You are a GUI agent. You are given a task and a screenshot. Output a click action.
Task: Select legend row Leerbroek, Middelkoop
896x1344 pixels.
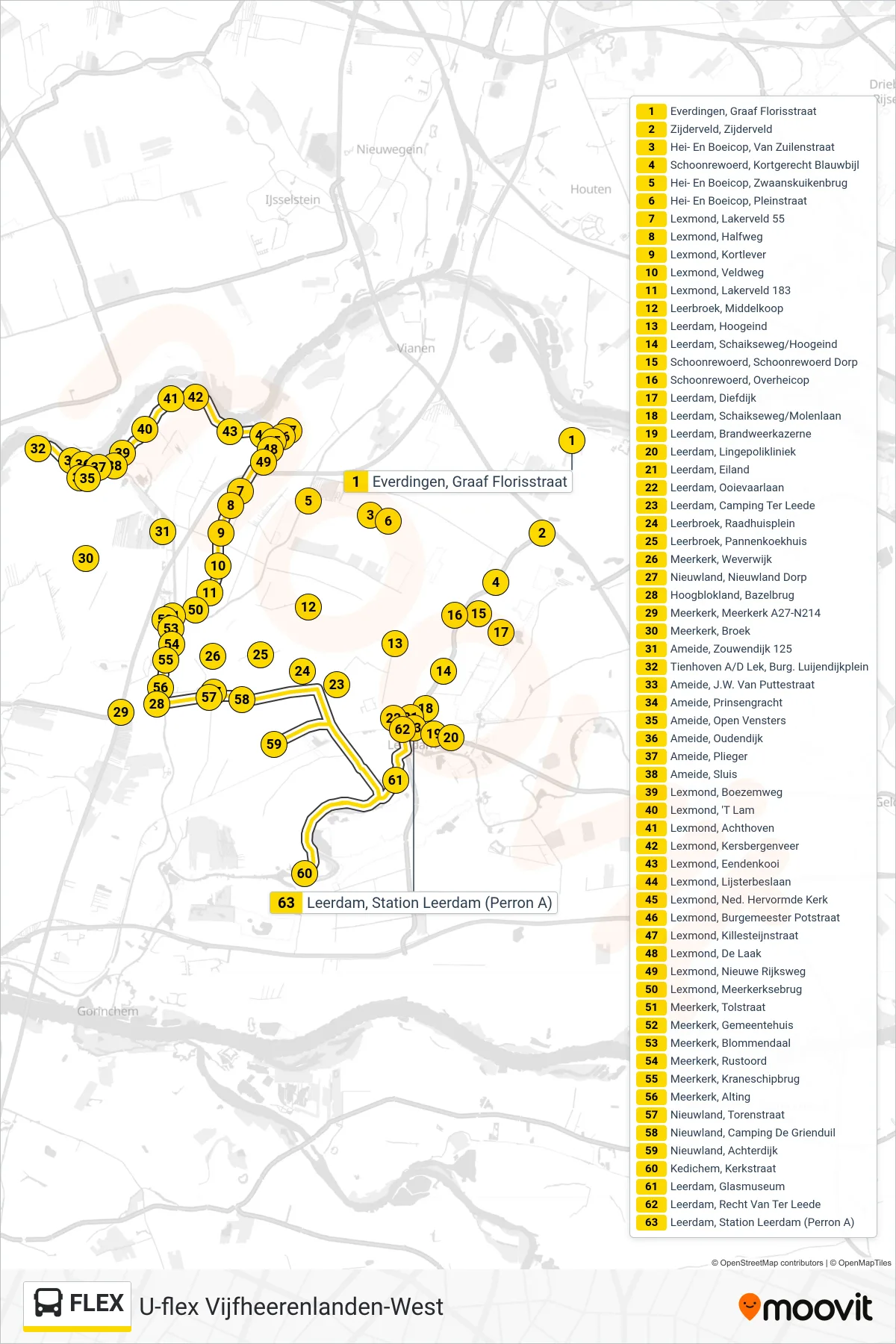753,308
